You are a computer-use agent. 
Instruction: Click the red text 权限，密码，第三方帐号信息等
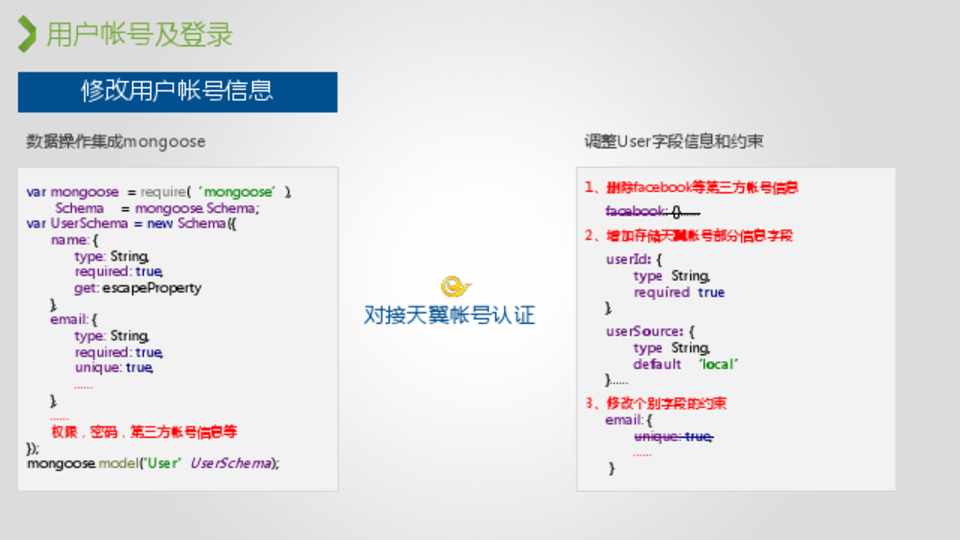[x=143, y=432]
